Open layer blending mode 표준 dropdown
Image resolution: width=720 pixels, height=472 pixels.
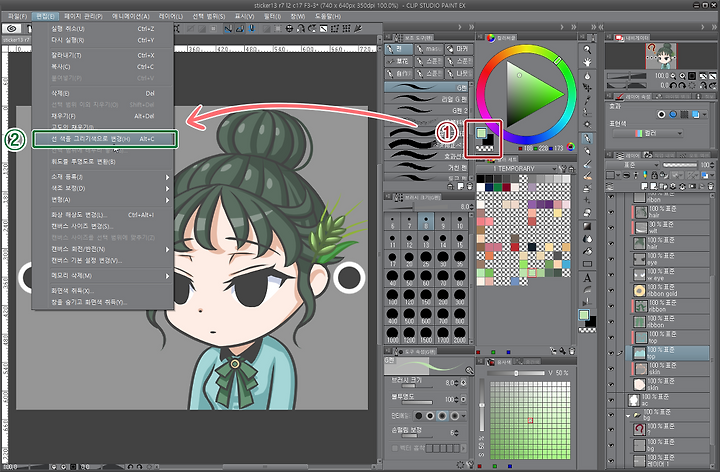click(633, 164)
